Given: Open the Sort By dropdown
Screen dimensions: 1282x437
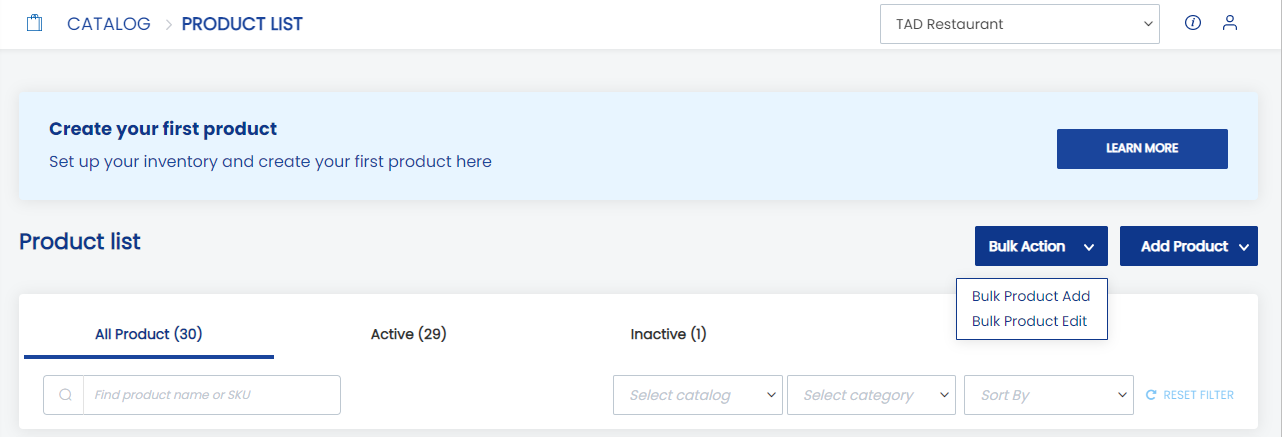Looking at the screenshot, I should point(1049,395).
